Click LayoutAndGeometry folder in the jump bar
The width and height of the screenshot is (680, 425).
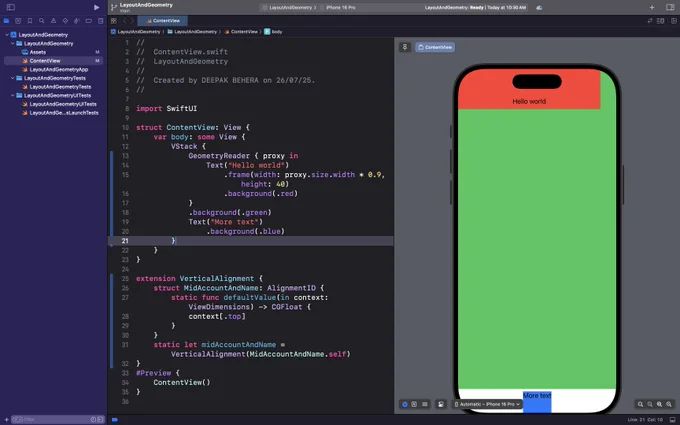click(192, 32)
